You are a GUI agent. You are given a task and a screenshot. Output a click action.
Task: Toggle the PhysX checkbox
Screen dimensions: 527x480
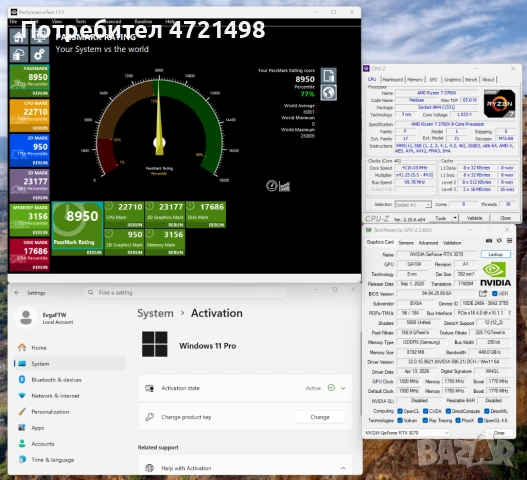[x=458, y=420]
